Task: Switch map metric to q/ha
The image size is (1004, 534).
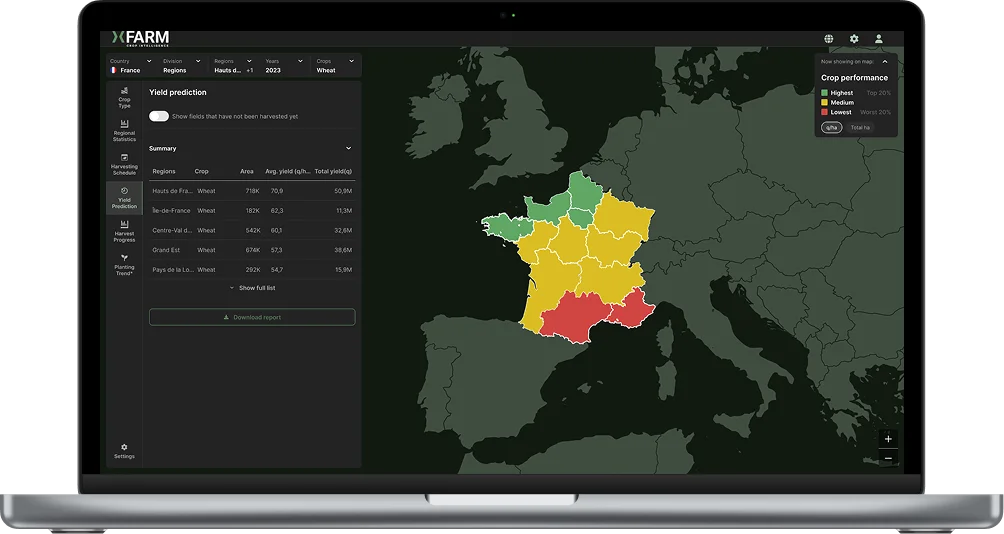Action: click(x=831, y=127)
